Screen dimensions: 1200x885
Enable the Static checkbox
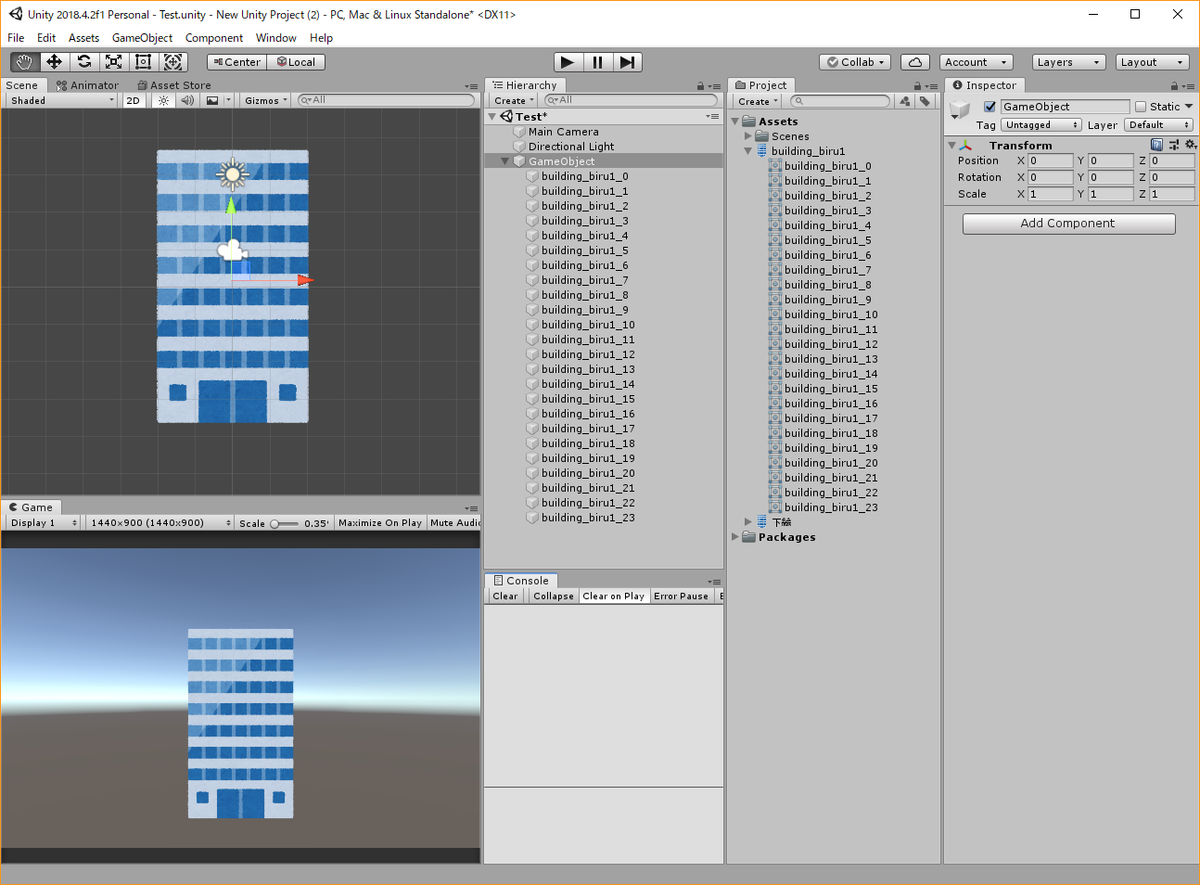coord(1140,107)
